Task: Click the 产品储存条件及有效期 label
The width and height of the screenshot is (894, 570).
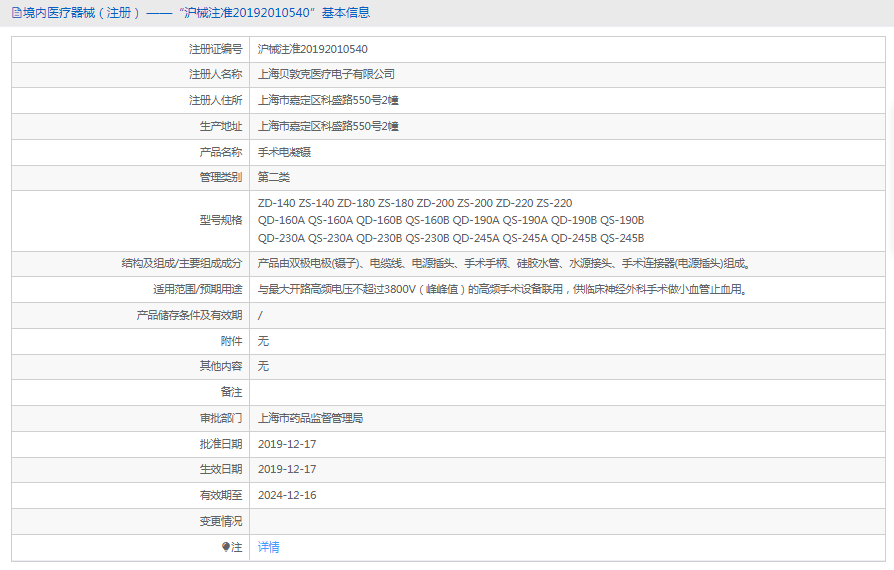Action: (189, 315)
